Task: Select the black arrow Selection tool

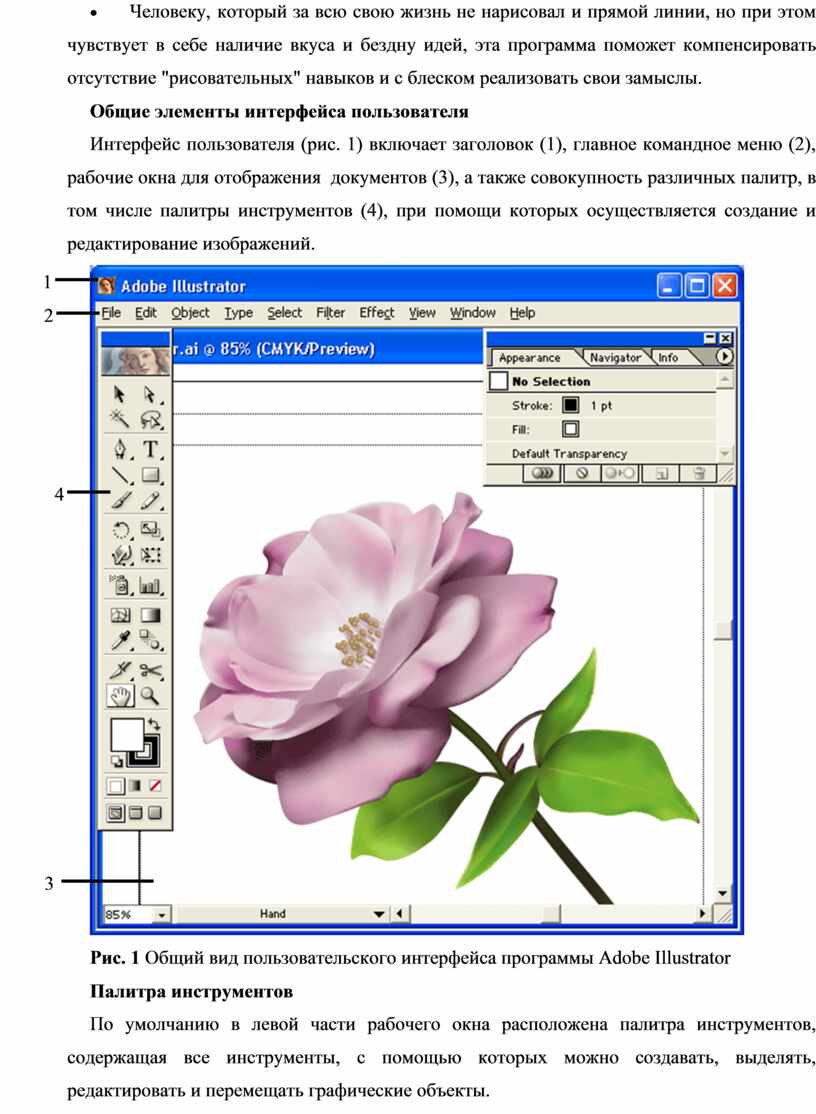Action: 119,394
